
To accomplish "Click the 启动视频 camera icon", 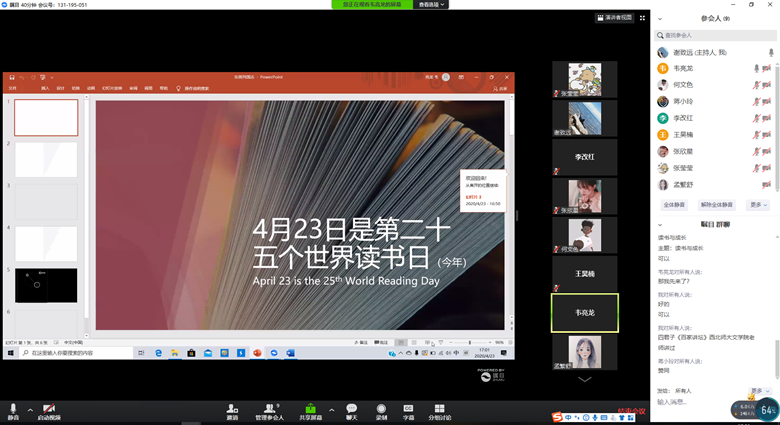I will 48,408.
